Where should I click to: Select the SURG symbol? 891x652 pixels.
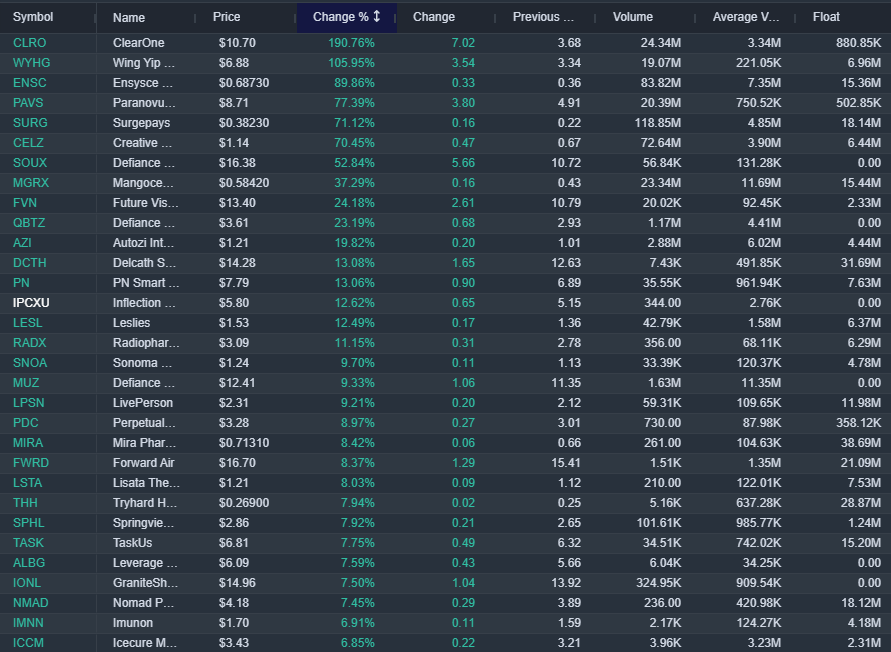point(30,123)
